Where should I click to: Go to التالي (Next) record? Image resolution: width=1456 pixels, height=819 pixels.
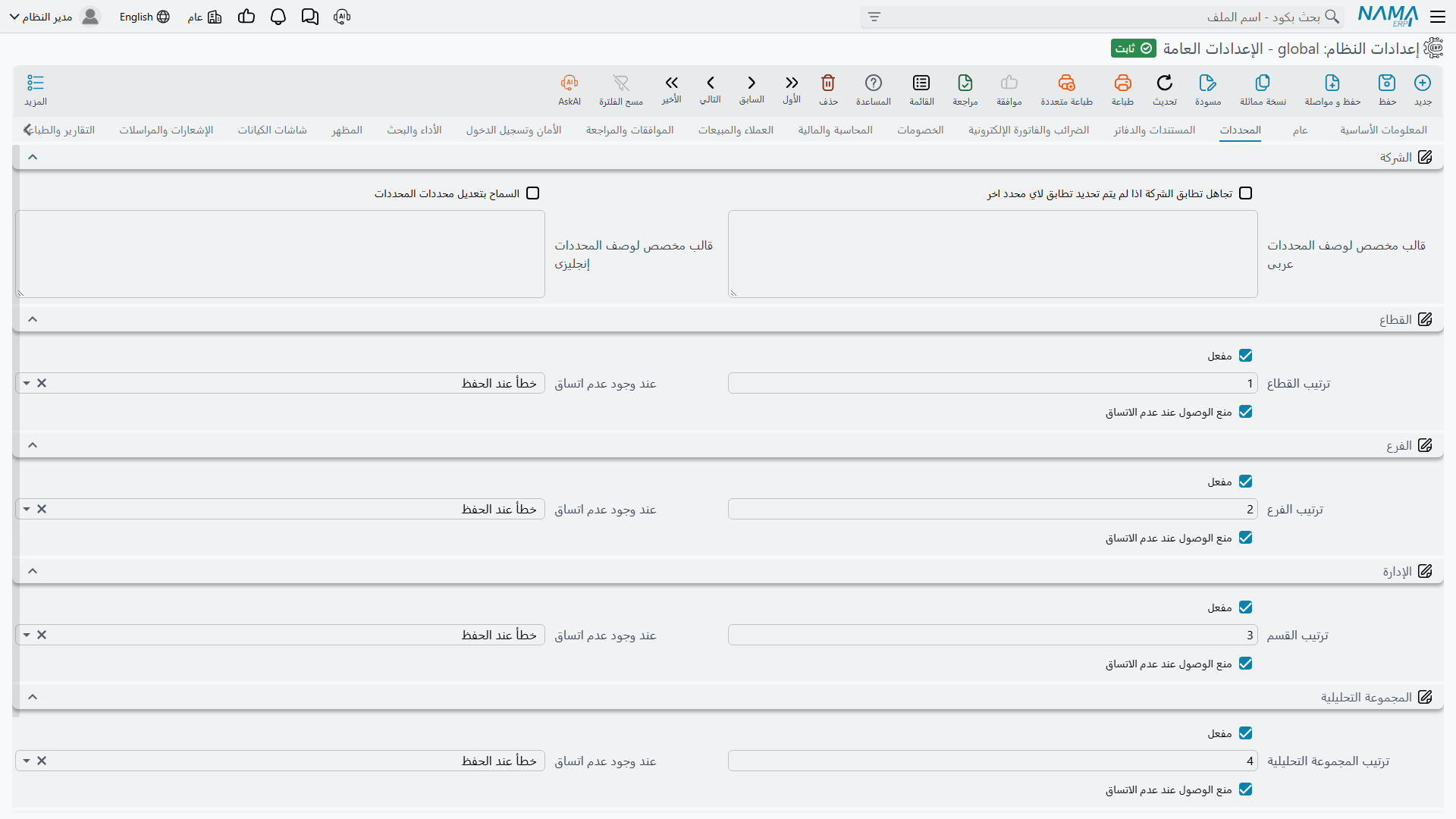[711, 83]
